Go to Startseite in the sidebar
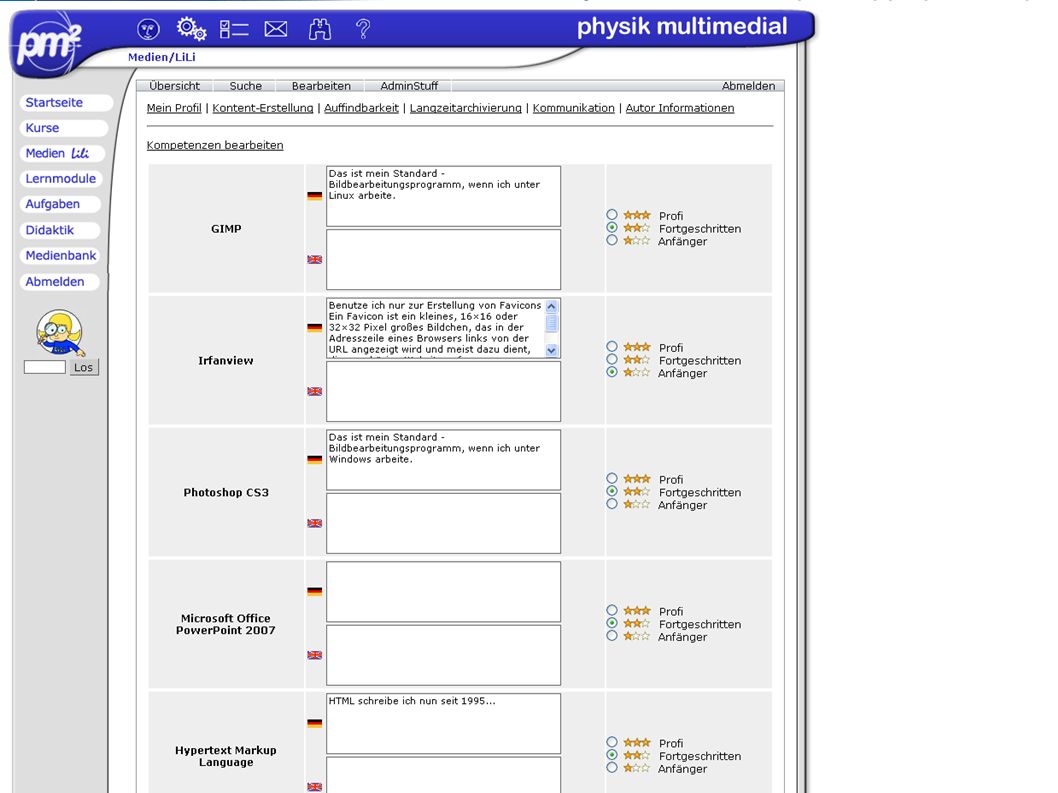This screenshot has height=793, width=1058. click(65, 103)
